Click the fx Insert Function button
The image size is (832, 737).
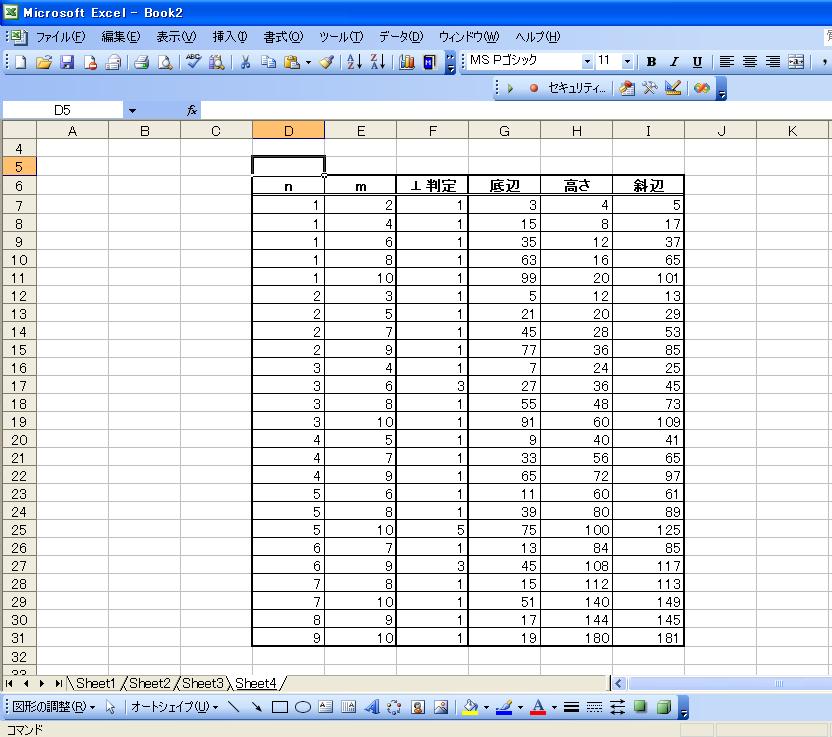pyautogui.click(x=192, y=110)
